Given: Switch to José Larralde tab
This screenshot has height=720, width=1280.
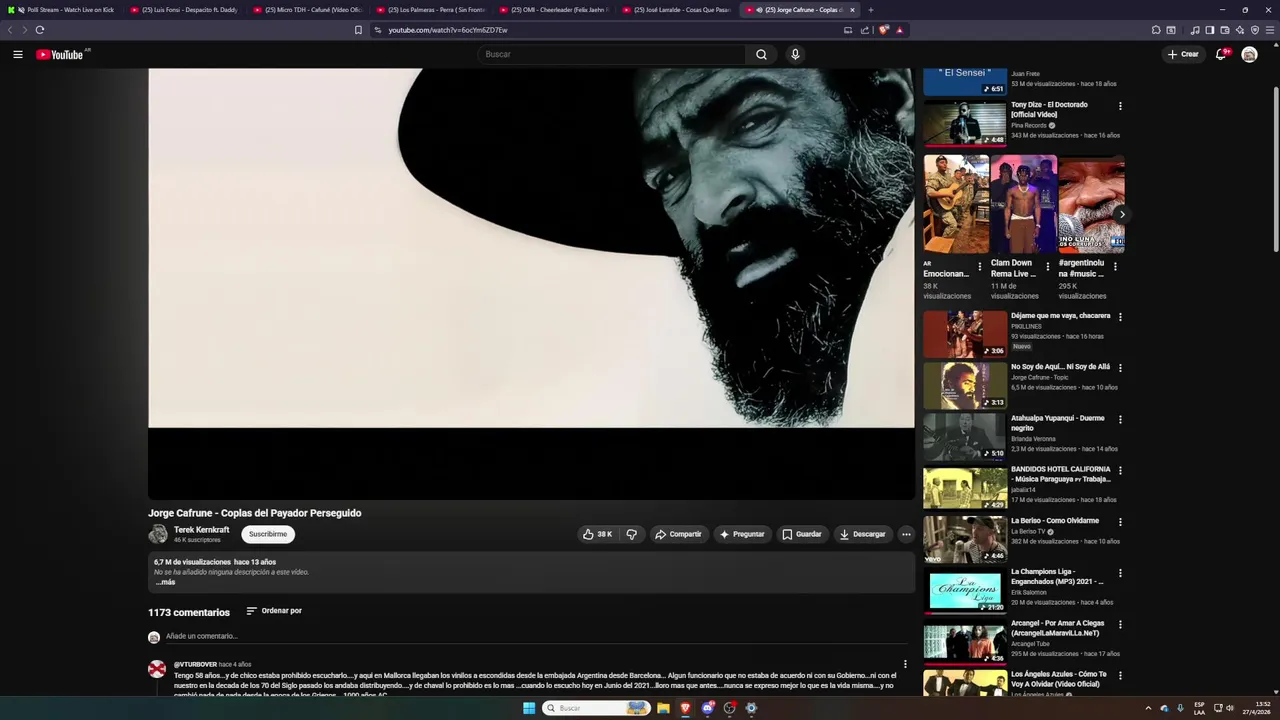Looking at the screenshot, I should [x=676, y=10].
